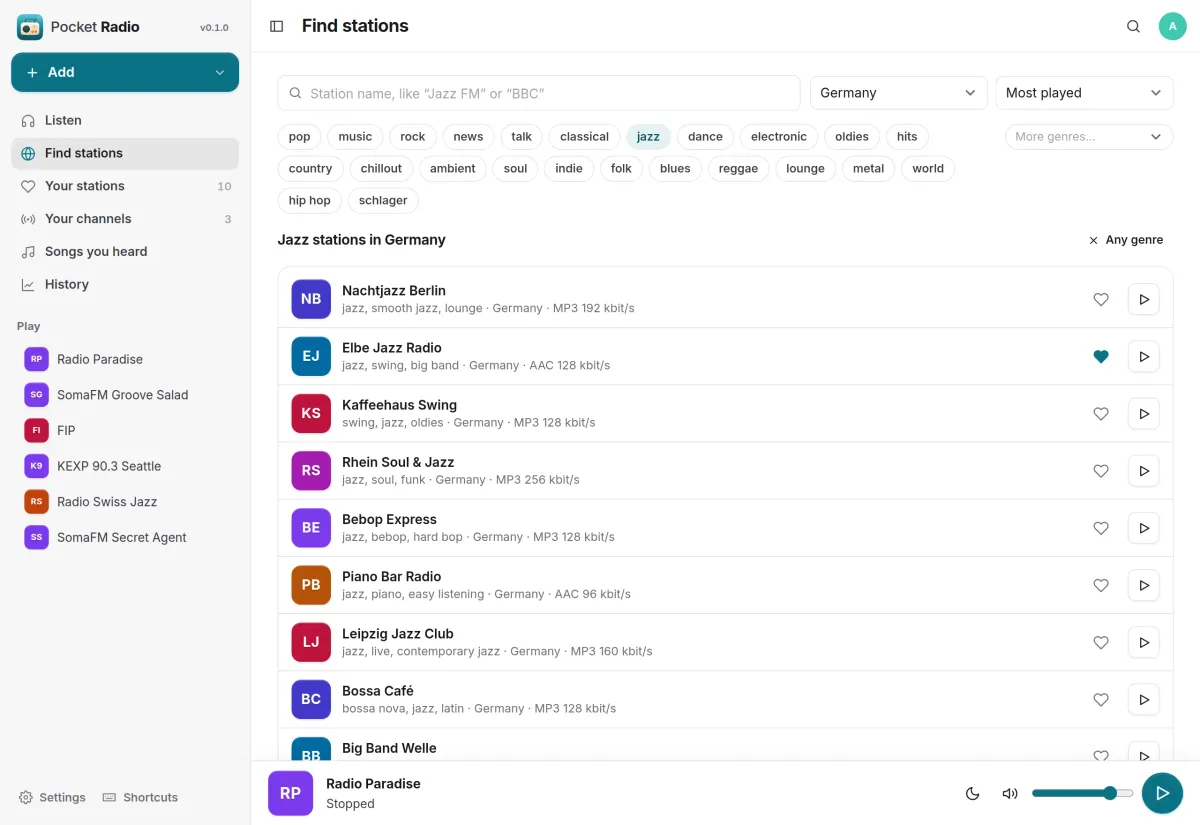This screenshot has width=1200, height=825.
Task: Expand the Add button dropdown
Action: click(x=220, y=72)
